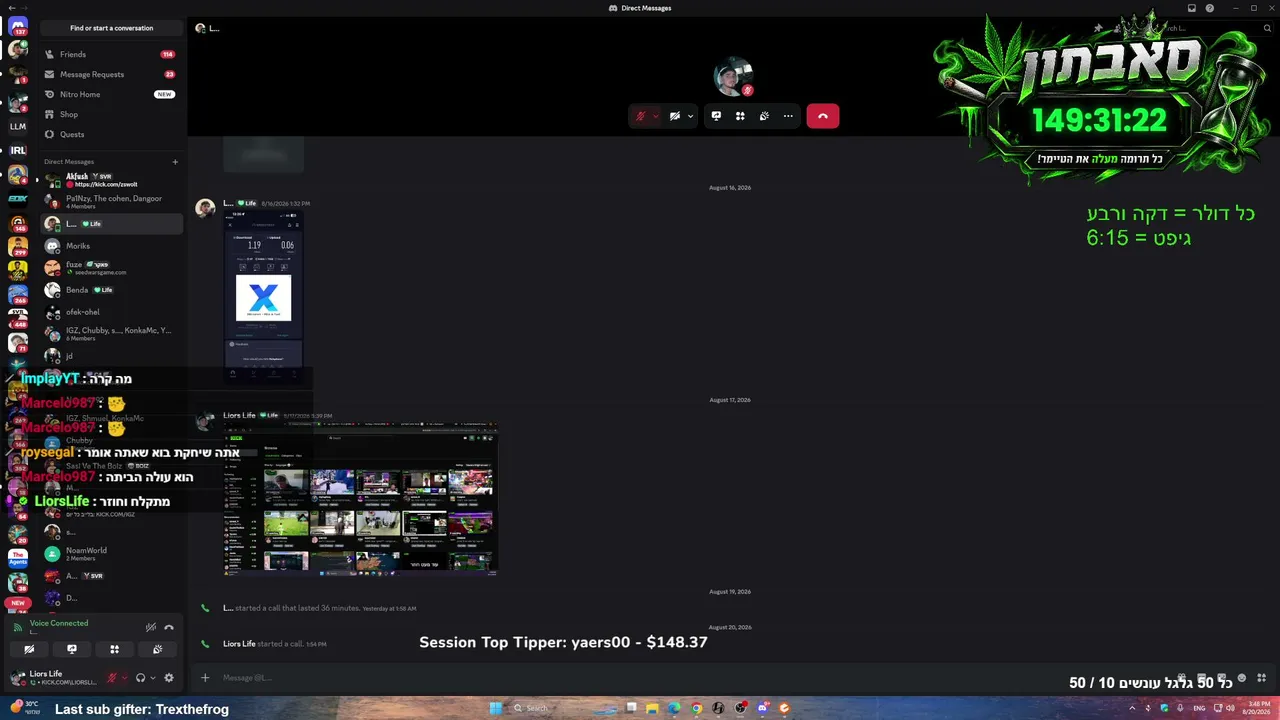Open Quests page
The image size is (1280, 720).
tap(111, 134)
